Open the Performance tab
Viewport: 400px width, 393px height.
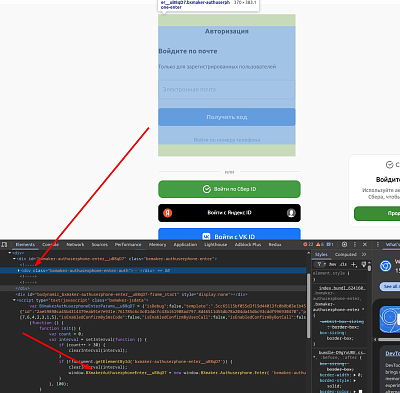click(128, 245)
